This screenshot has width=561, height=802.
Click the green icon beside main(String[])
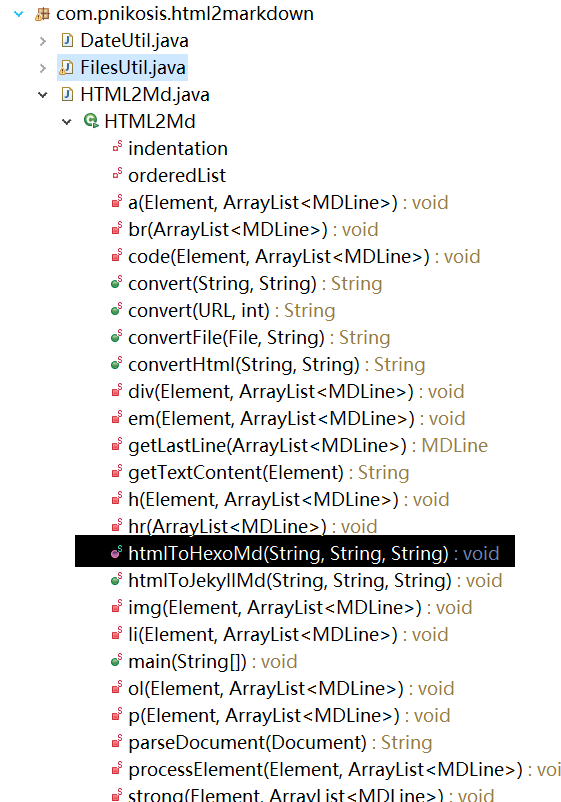point(117,661)
